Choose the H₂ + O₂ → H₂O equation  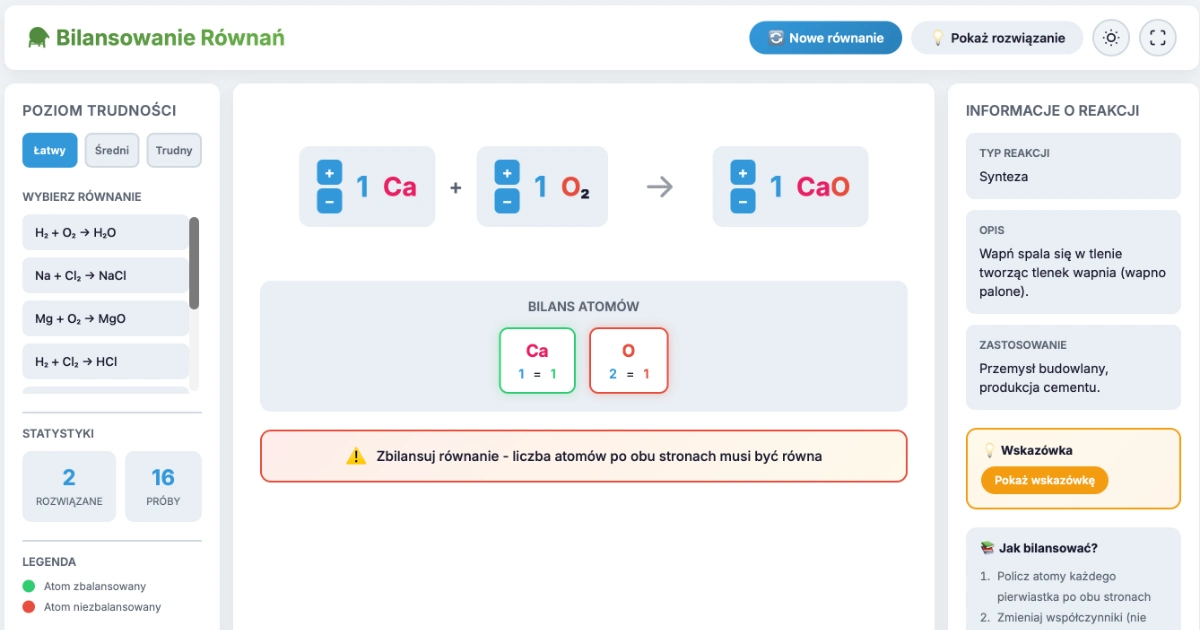click(x=105, y=233)
